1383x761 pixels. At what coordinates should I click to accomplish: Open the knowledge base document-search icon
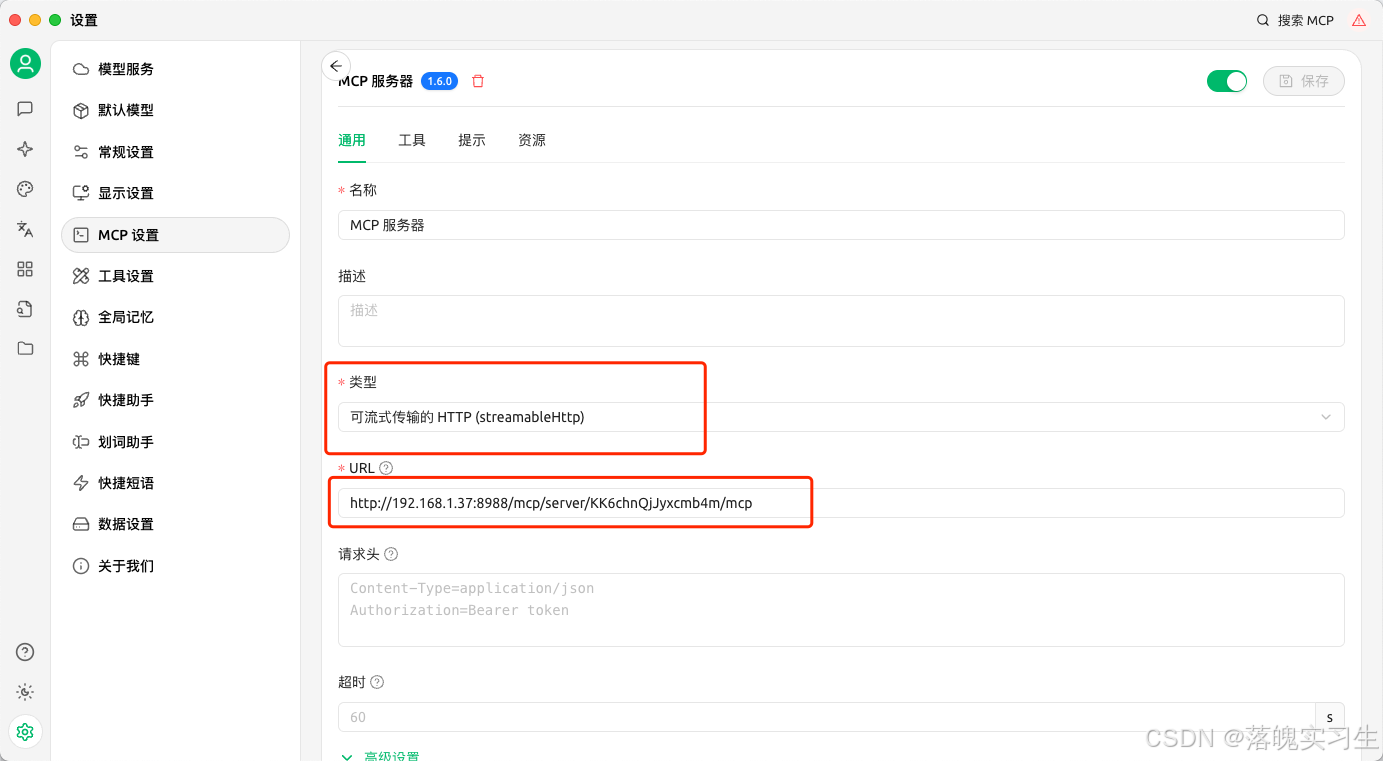click(x=25, y=309)
